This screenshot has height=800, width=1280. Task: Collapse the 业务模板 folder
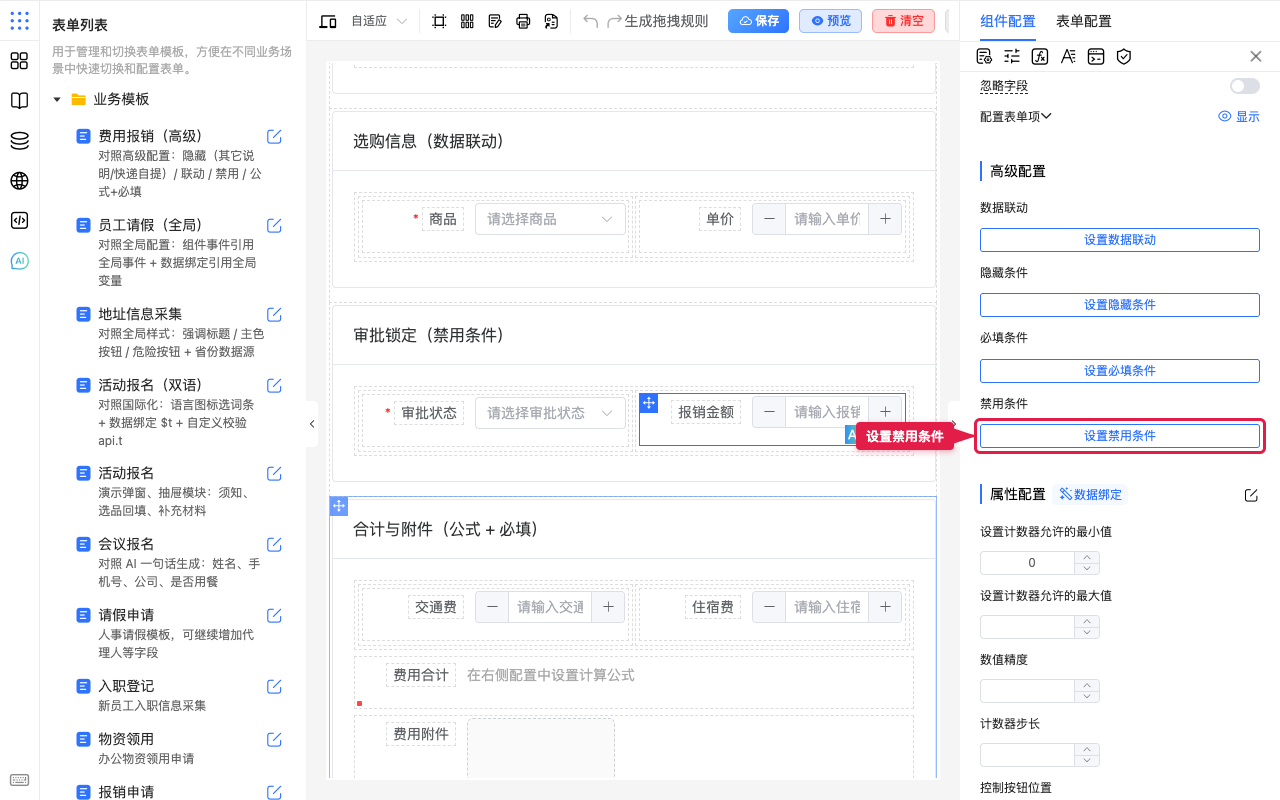(x=57, y=100)
